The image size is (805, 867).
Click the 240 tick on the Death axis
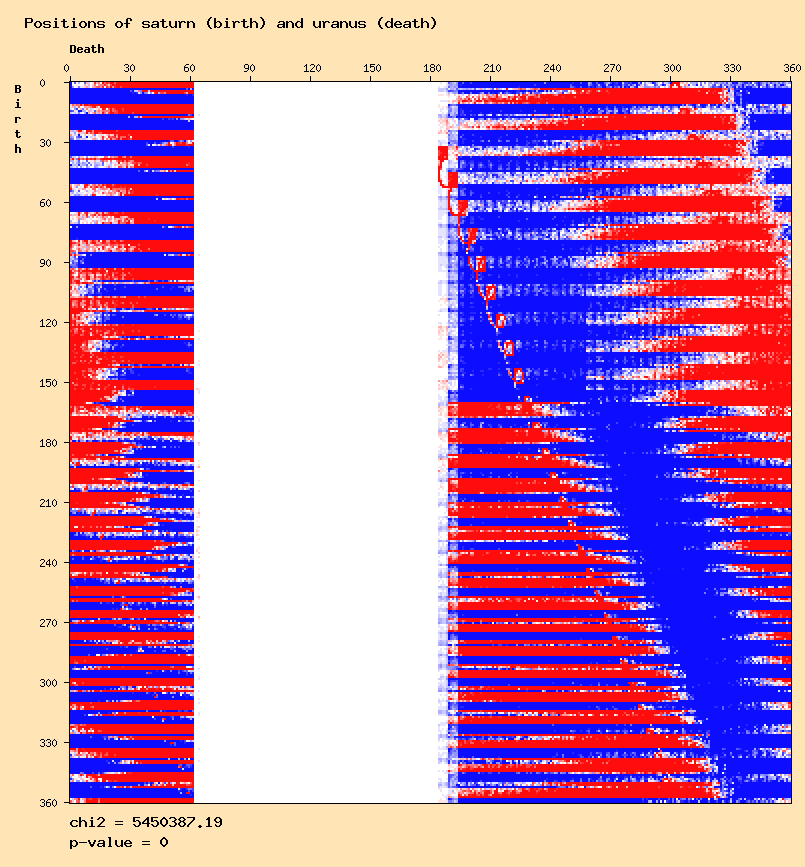point(553,68)
